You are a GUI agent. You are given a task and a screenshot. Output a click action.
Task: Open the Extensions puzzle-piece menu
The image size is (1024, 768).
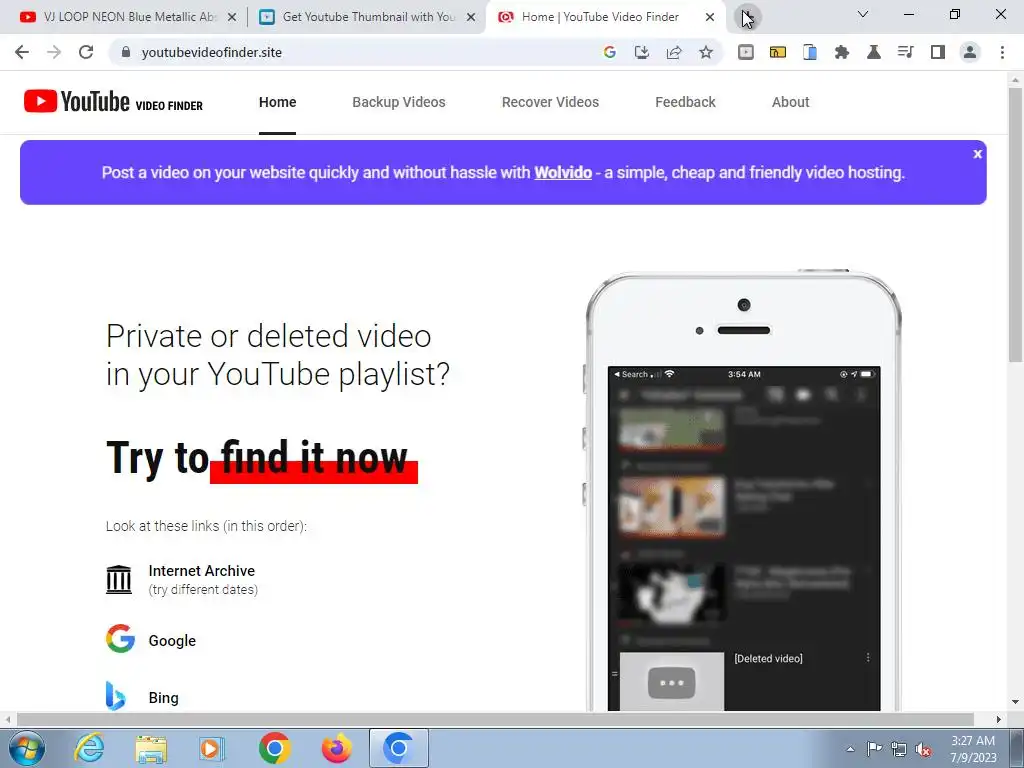coord(842,52)
